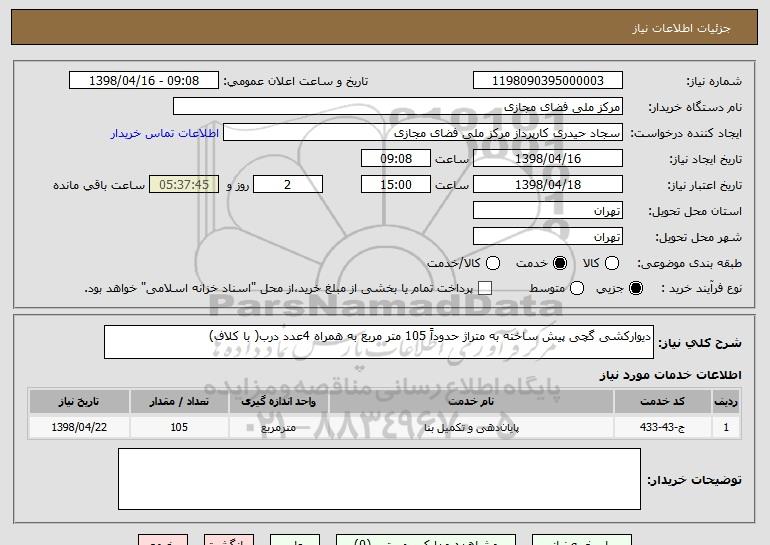Click the تاریخ ایجاد نیاز date field
Image resolution: width=770 pixels, height=545 pixels.
tap(548, 159)
